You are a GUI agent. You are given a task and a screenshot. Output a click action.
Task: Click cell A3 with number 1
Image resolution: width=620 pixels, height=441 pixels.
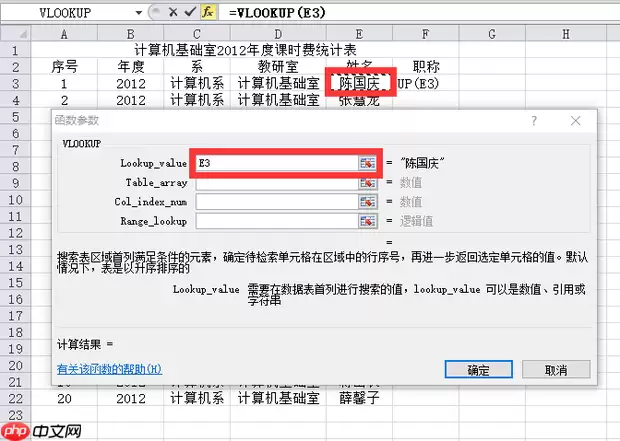(x=64, y=83)
